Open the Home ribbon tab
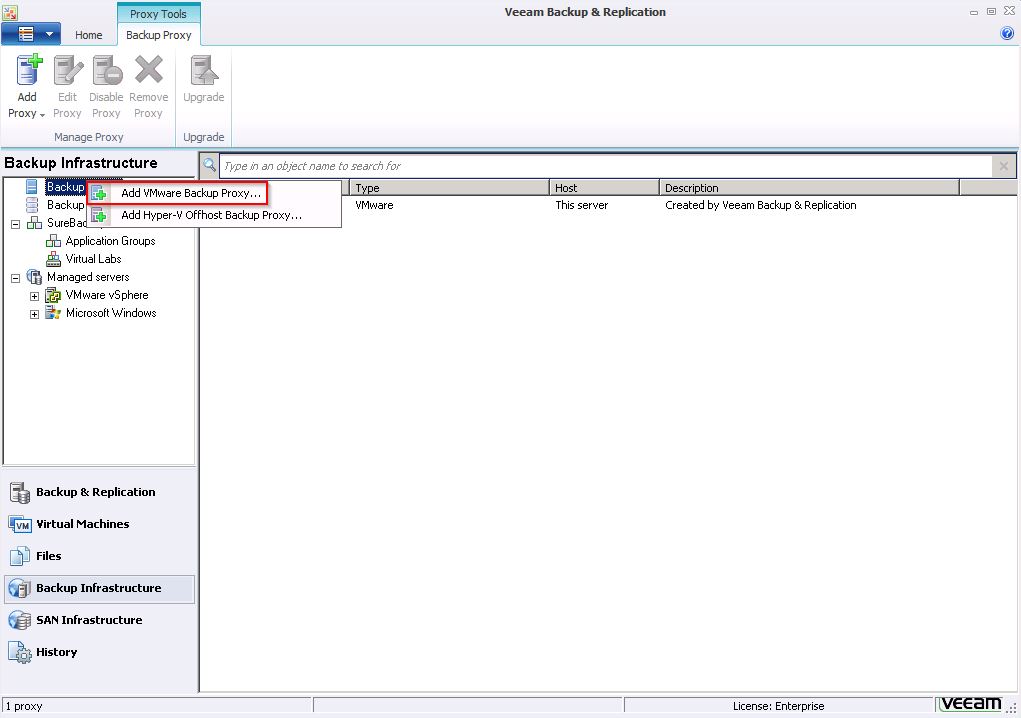This screenshot has height=718, width=1021. [89, 35]
